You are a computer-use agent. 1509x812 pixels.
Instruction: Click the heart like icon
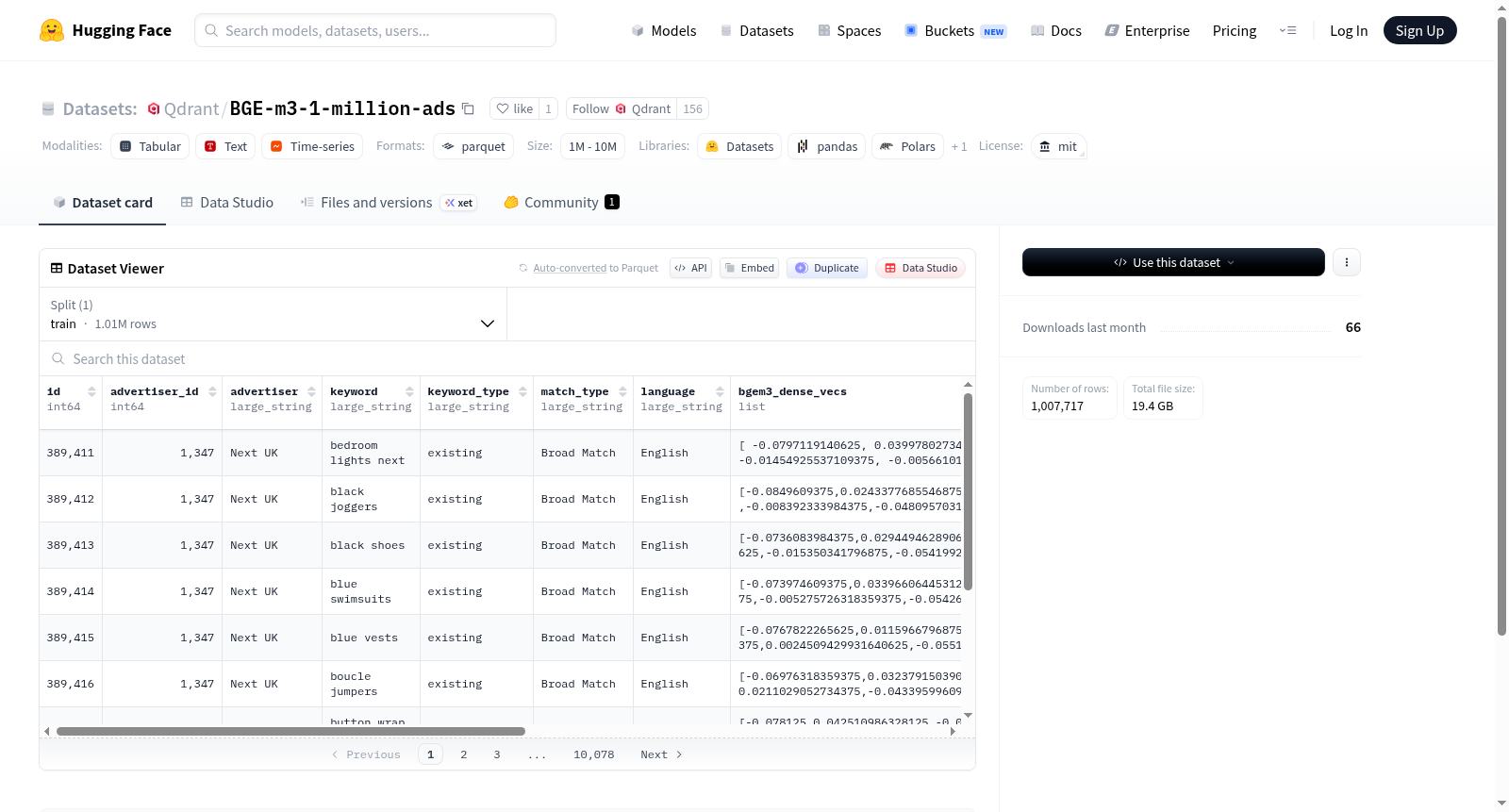tap(503, 108)
